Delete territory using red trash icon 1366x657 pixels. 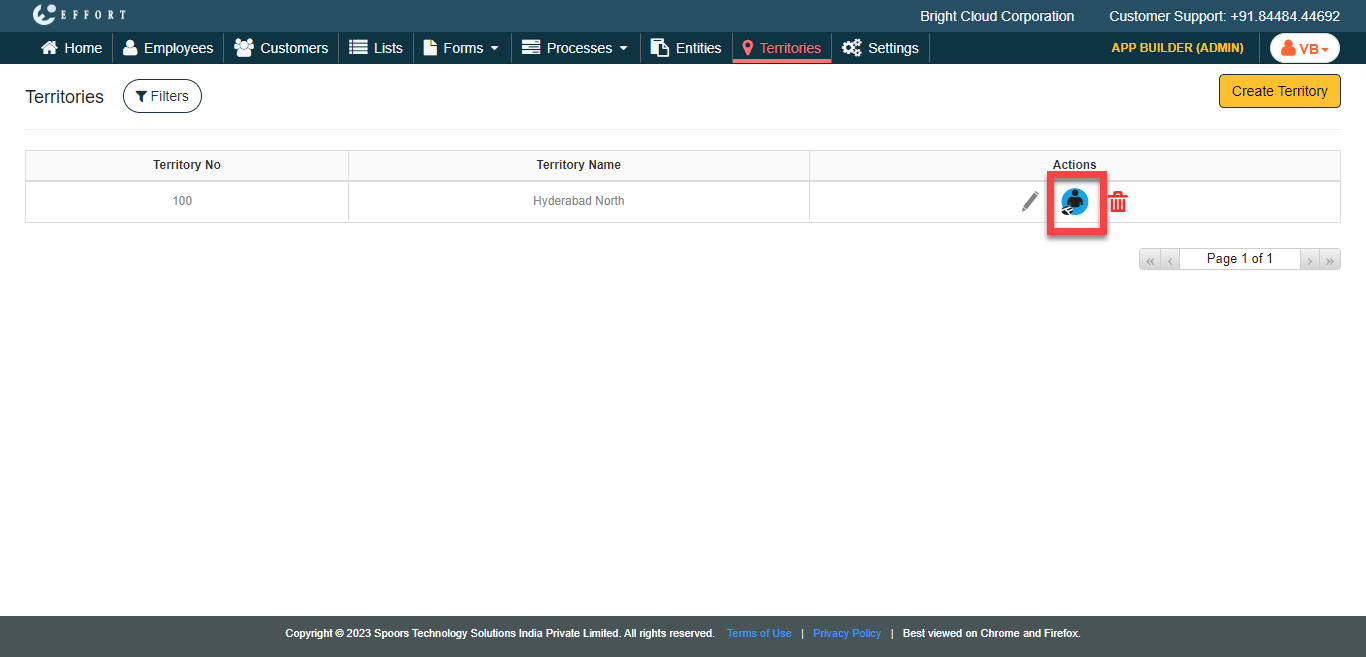[1118, 202]
